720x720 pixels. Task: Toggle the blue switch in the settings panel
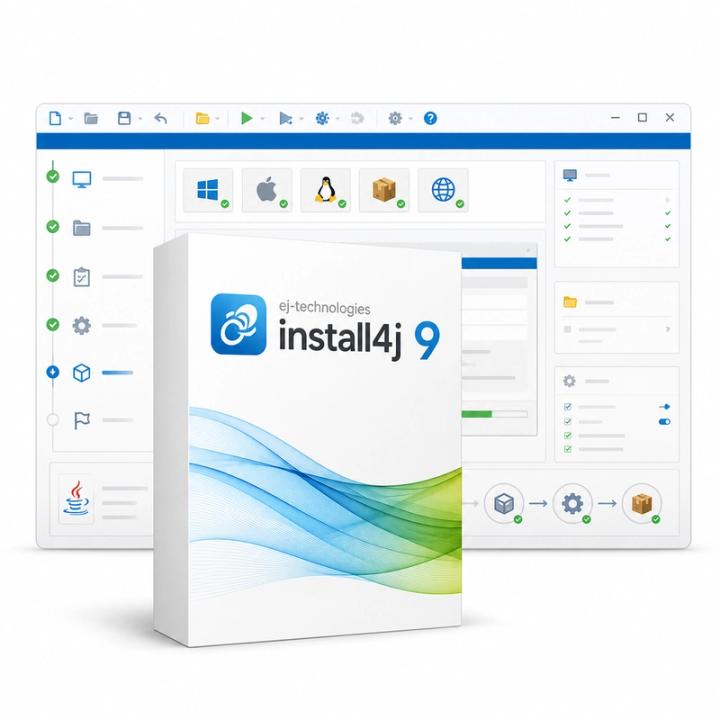[x=664, y=422]
